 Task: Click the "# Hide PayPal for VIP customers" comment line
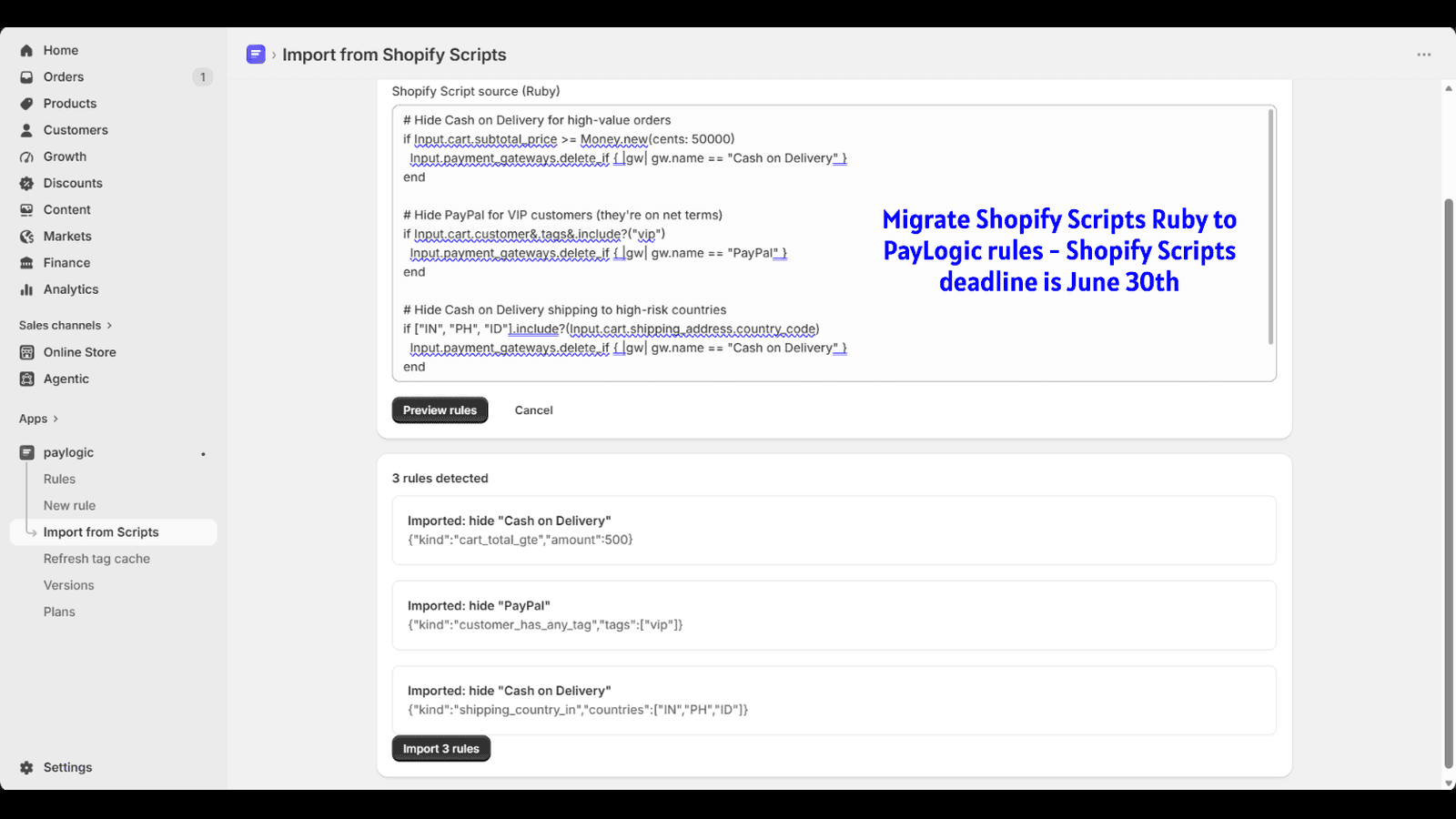tap(562, 216)
